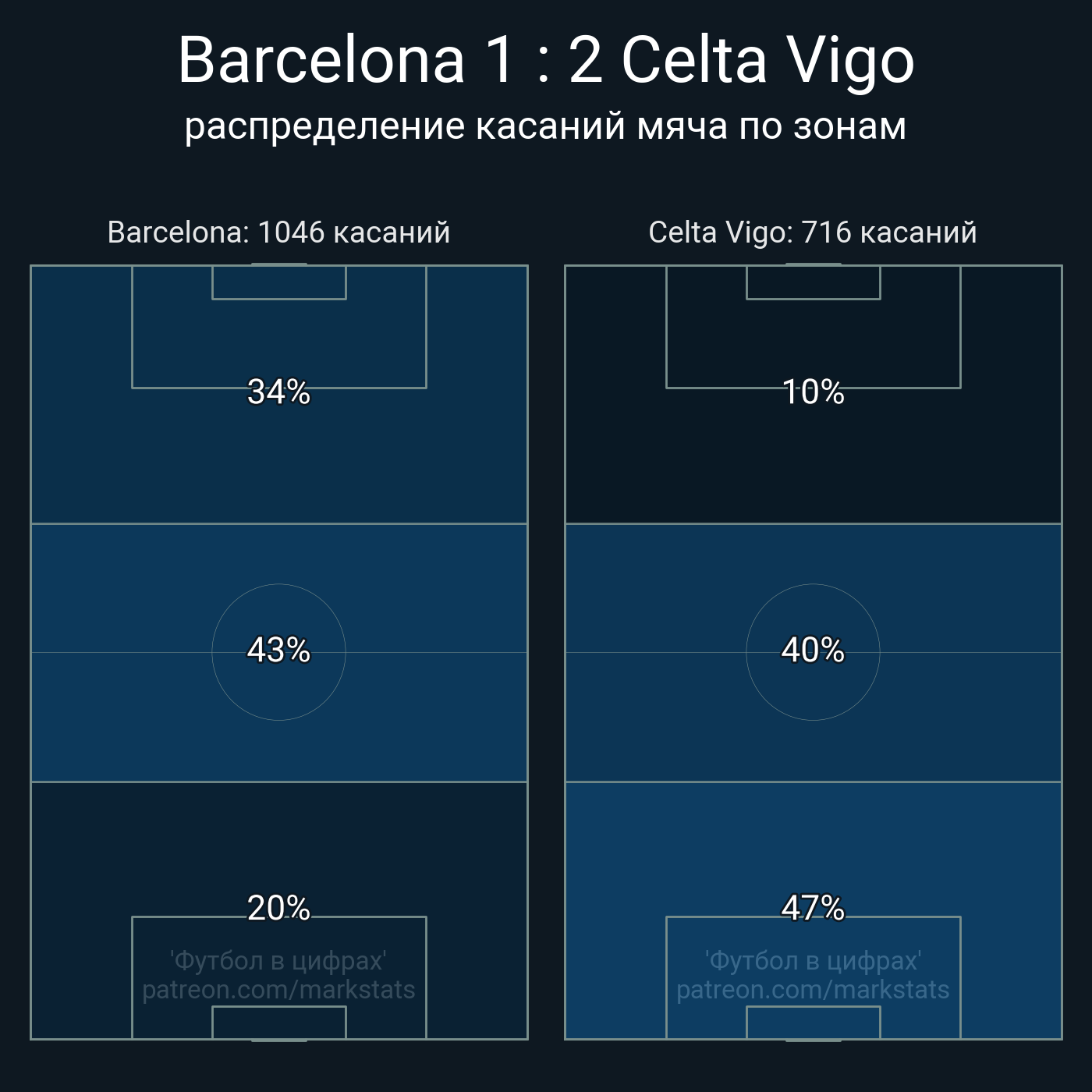Click Barcelona's 43% midfield label

click(x=278, y=650)
